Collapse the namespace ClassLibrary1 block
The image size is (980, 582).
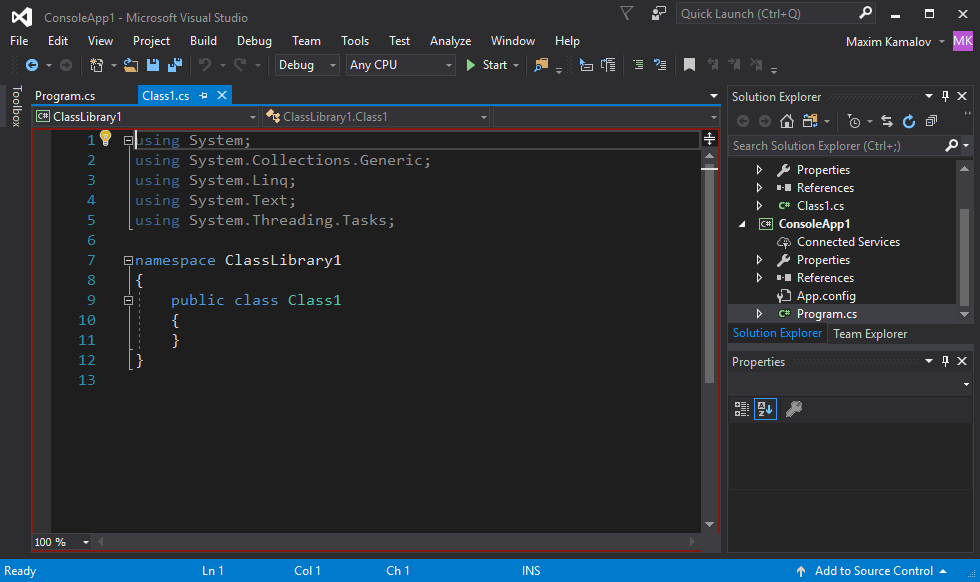tap(128, 260)
